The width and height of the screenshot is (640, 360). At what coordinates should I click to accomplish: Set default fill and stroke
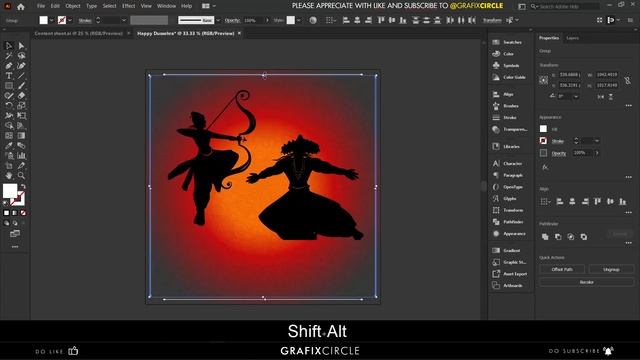point(6,202)
